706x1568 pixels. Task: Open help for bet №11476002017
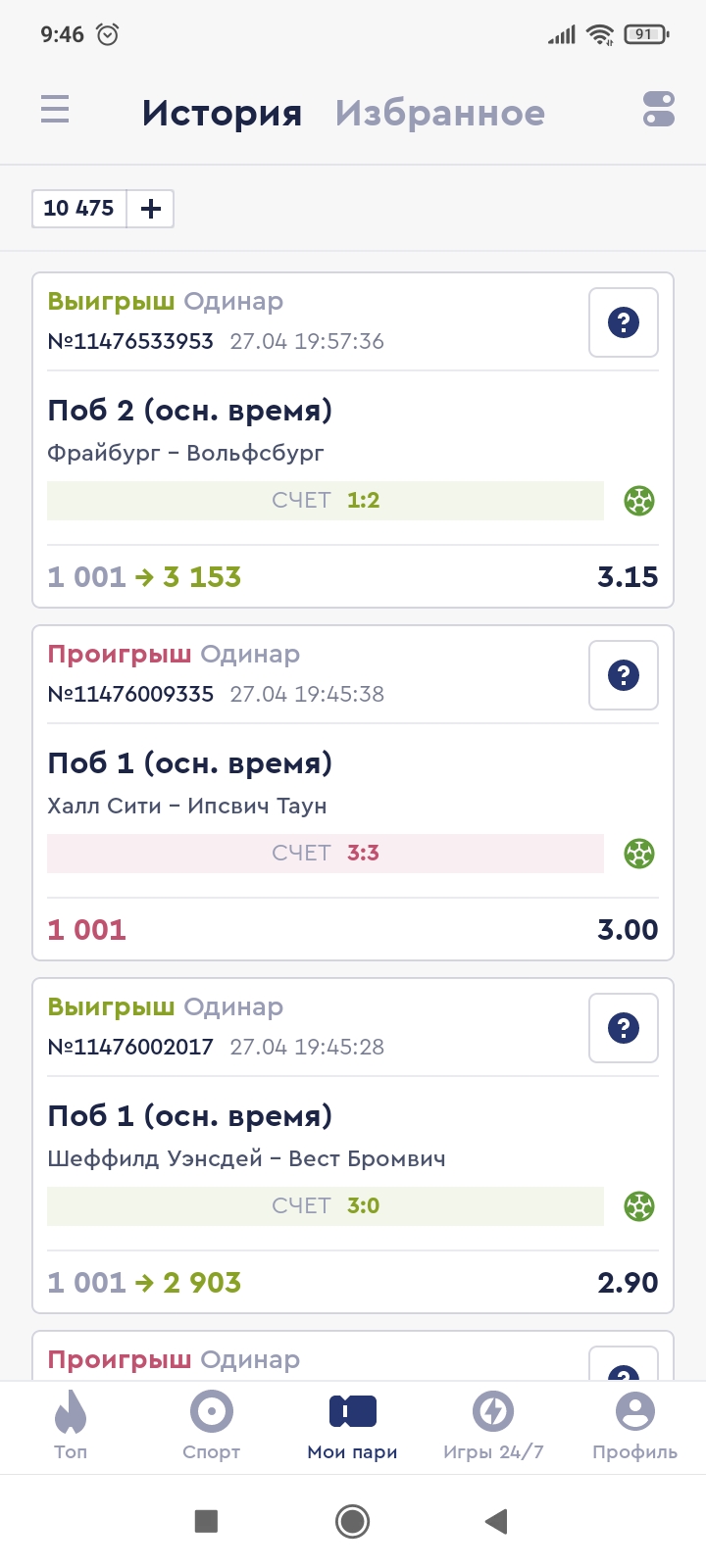(x=623, y=1028)
